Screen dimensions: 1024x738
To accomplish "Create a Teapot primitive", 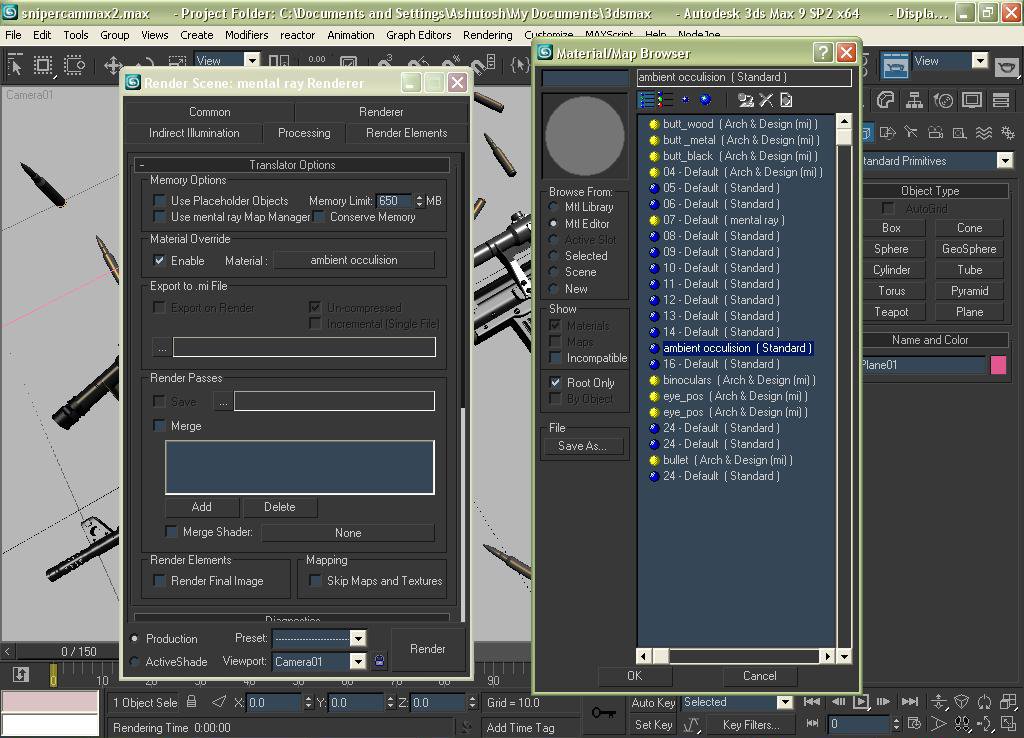I will tap(891, 312).
